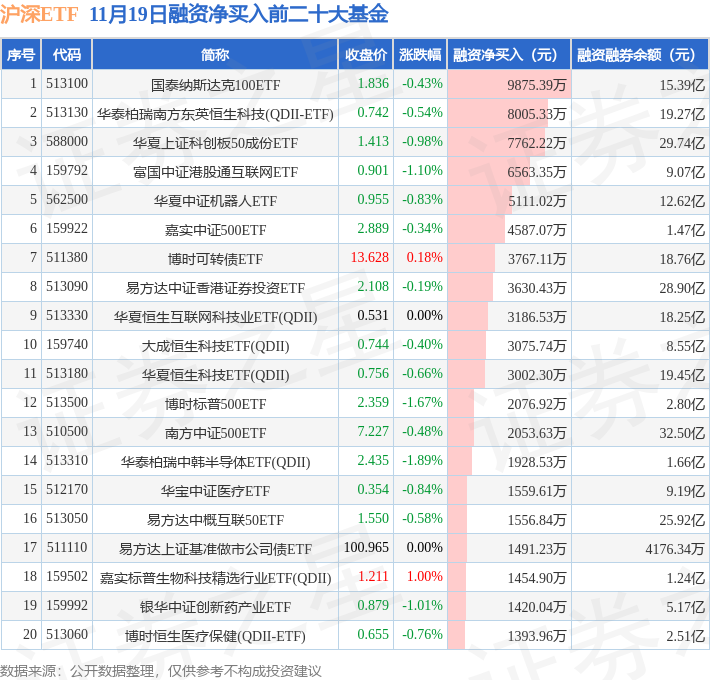Select fund code 588000
This screenshot has width=710, height=680.
[x=67, y=142]
